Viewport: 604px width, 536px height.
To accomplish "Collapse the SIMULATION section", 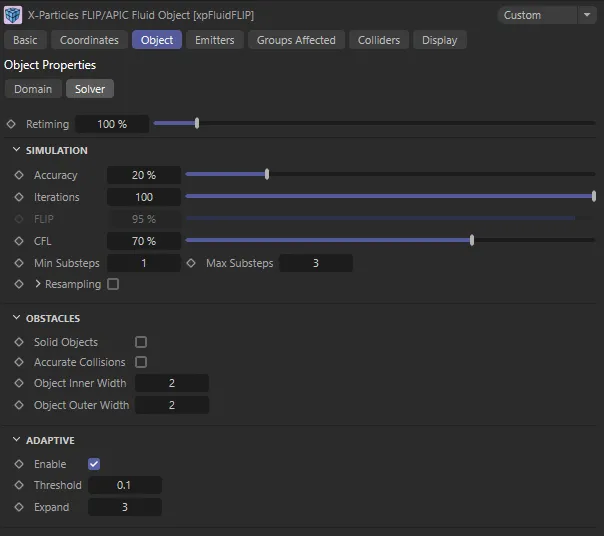I will click(x=17, y=150).
